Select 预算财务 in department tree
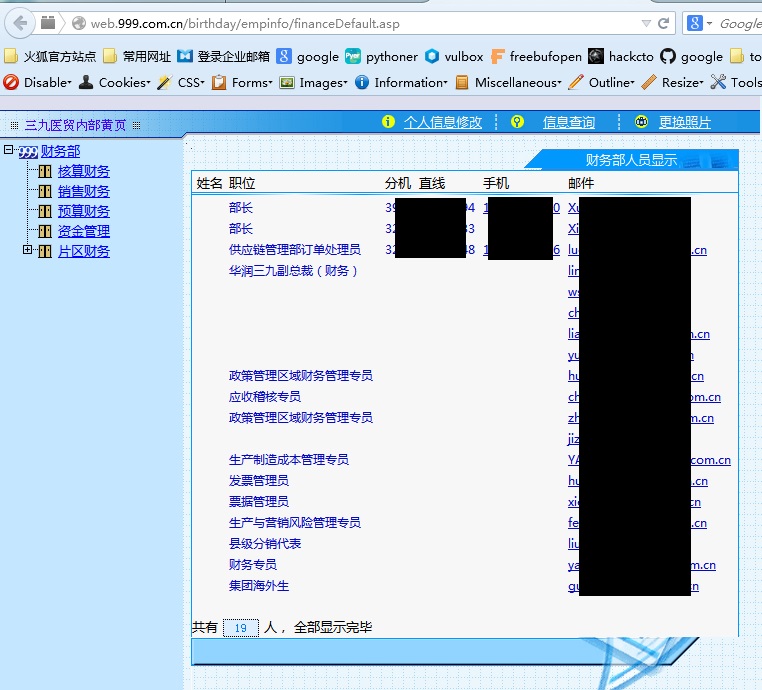 pyautogui.click(x=84, y=211)
